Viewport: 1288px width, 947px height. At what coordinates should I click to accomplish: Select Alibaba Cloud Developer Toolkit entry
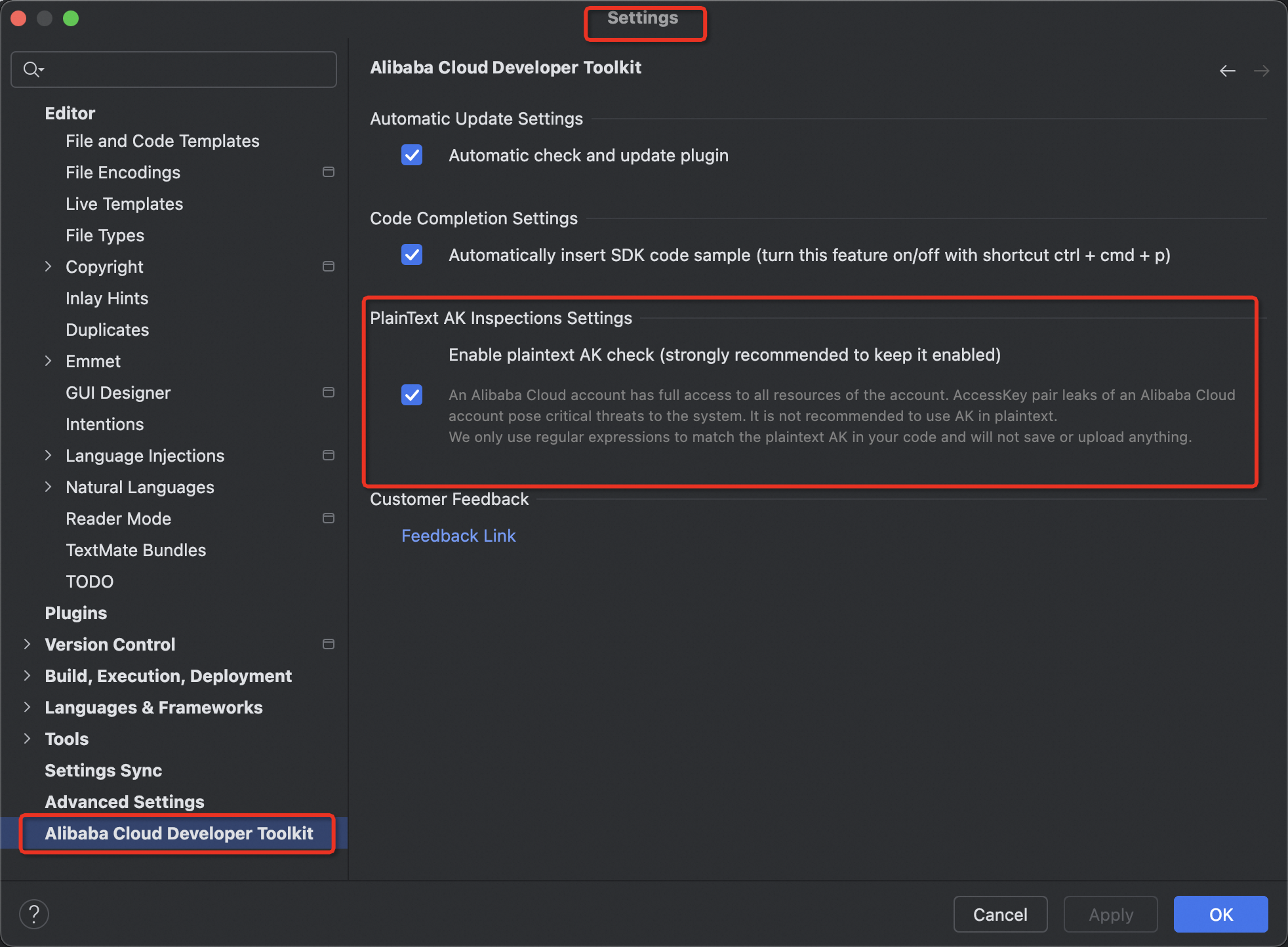179,834
